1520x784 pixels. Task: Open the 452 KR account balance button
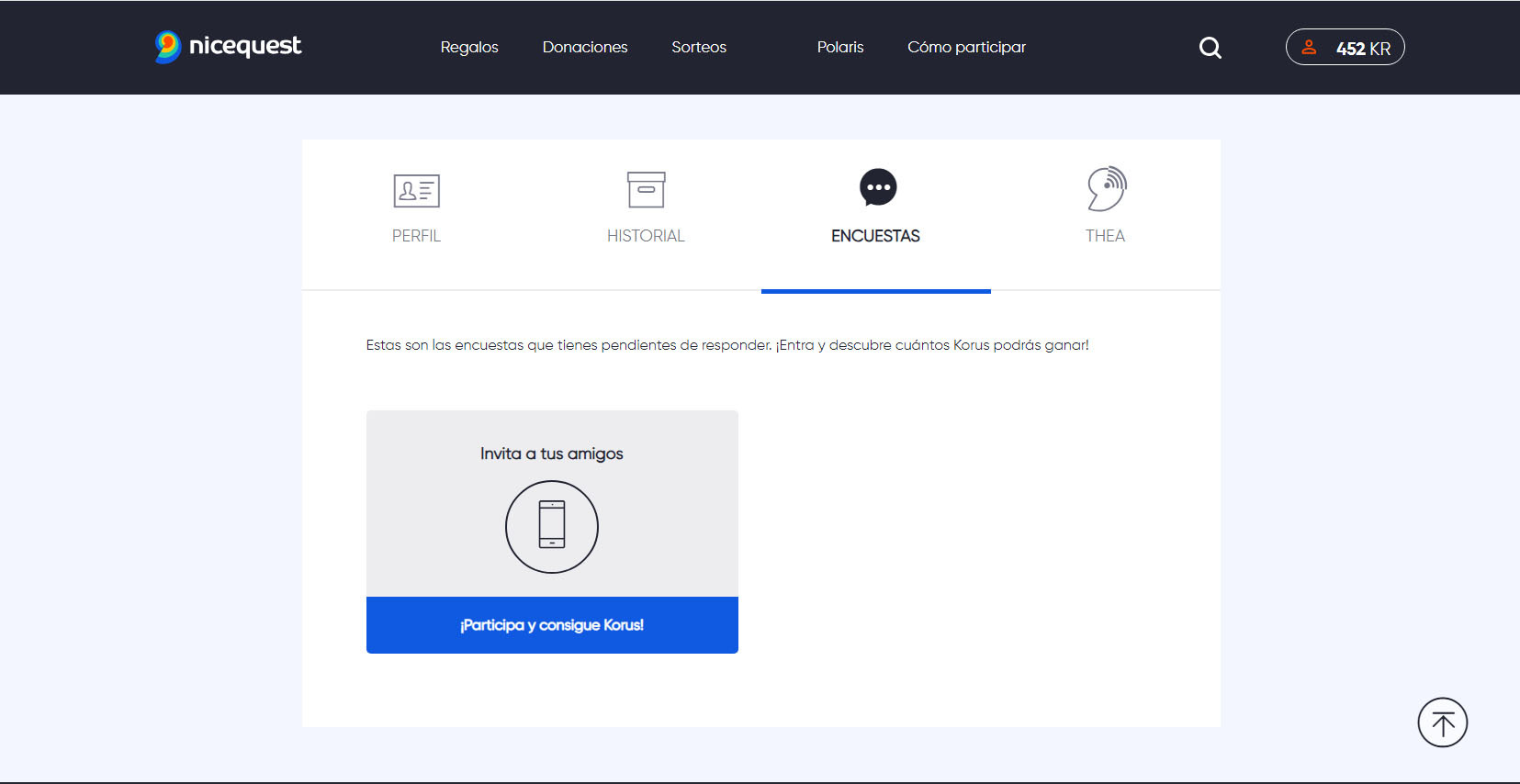coord(1345,48)
